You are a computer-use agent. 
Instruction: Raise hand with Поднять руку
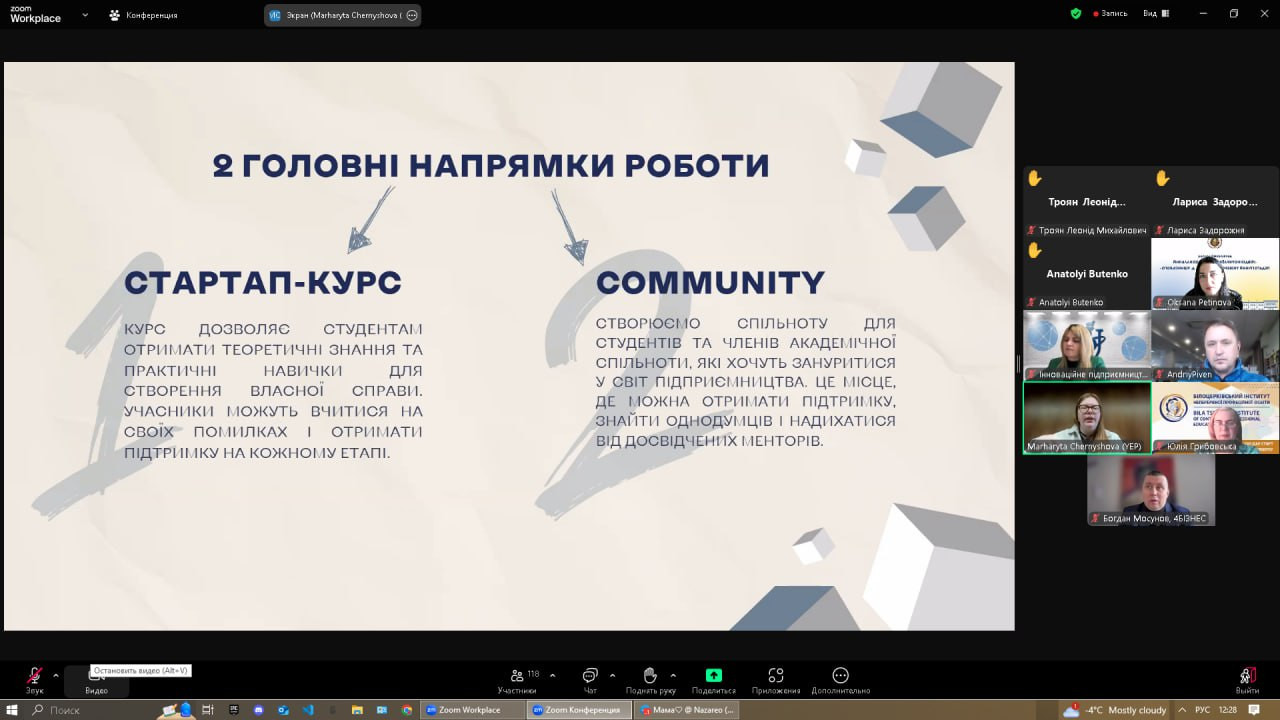tap(649, 681)
